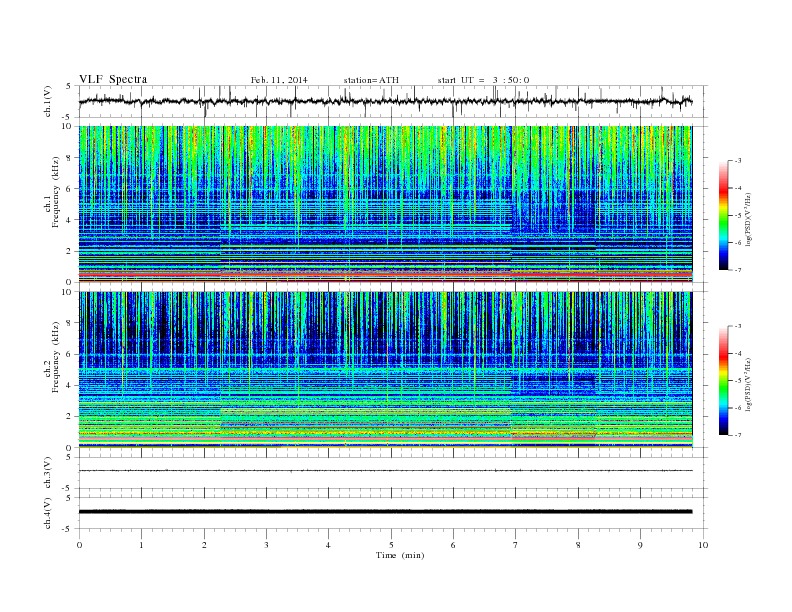Click inside the ch.2 spectrogram panel
This screenshot has height=612, width=792.
(385, 370)
